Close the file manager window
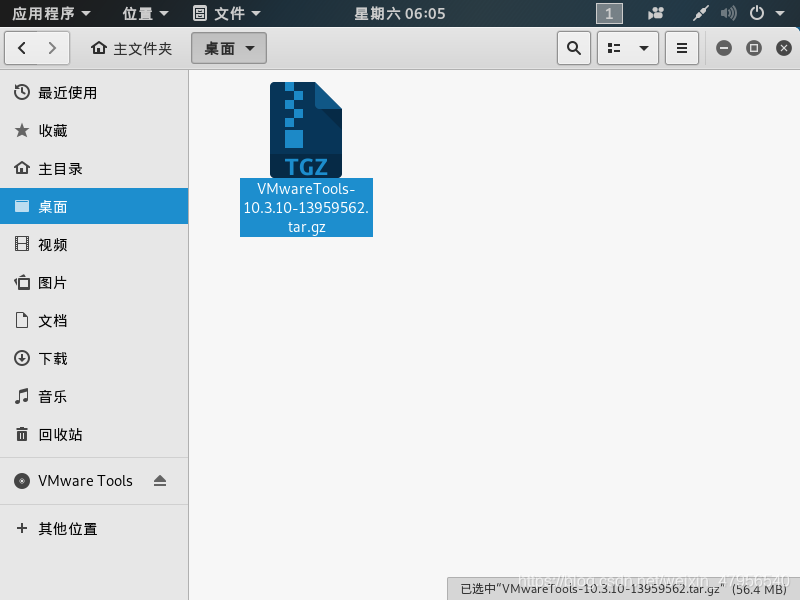Image resolution: width=800 pixels, height=600 pixels. click(784, 48)
